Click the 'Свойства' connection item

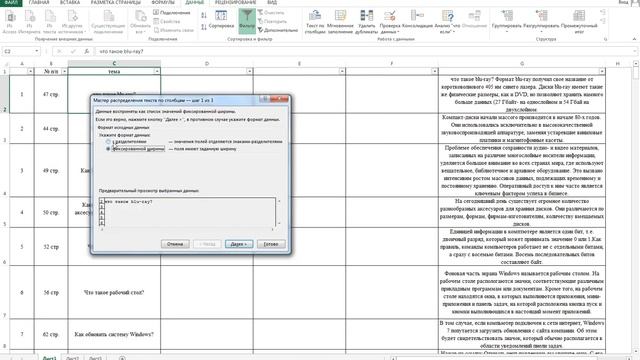coord(167,21)
